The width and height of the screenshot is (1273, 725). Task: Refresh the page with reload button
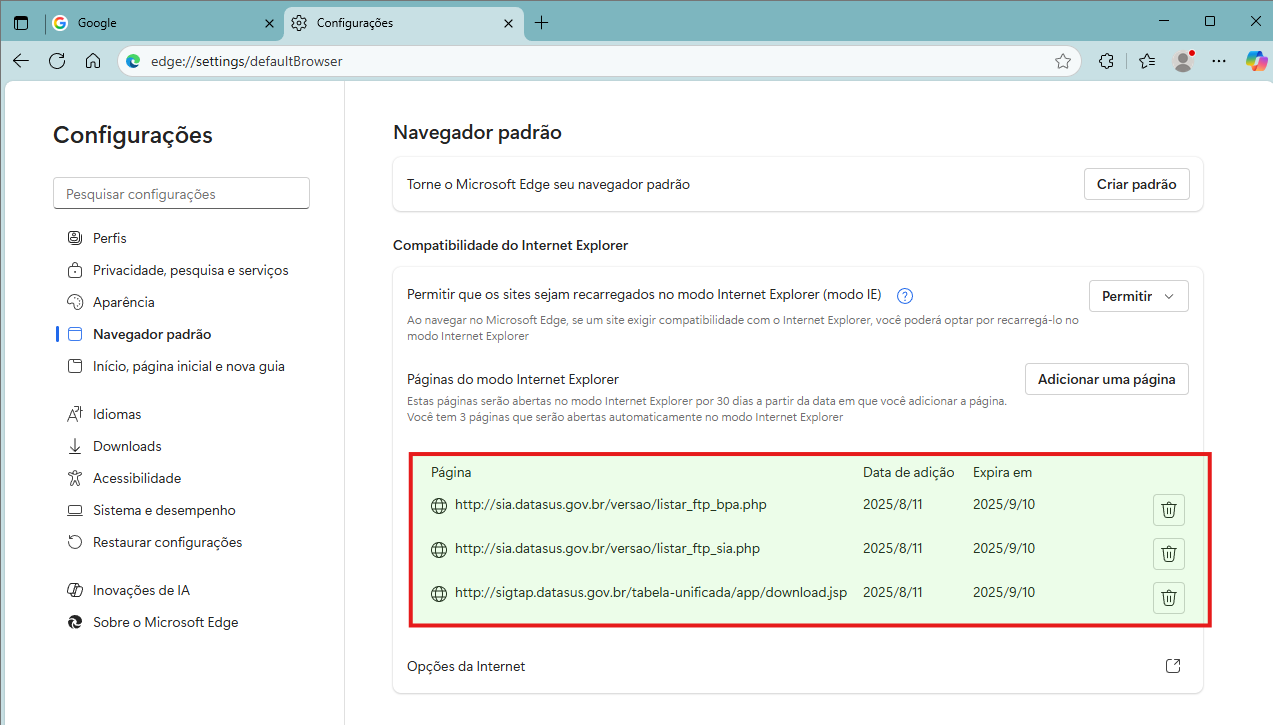[x=57, y=61]
